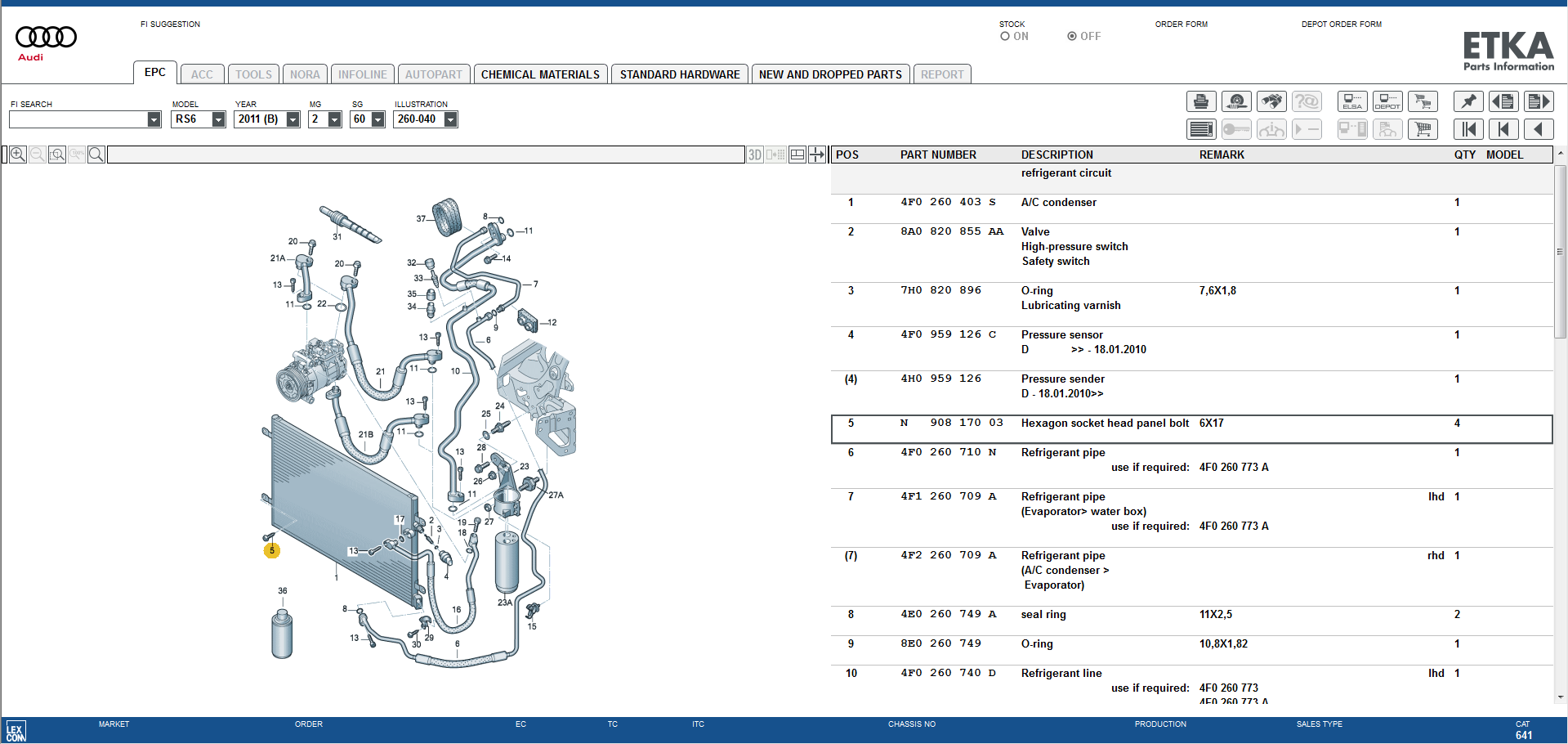The height and width of the screenshot is (744, 1568).
Task: Zoom in on the illustration
Action: point(17,155)
